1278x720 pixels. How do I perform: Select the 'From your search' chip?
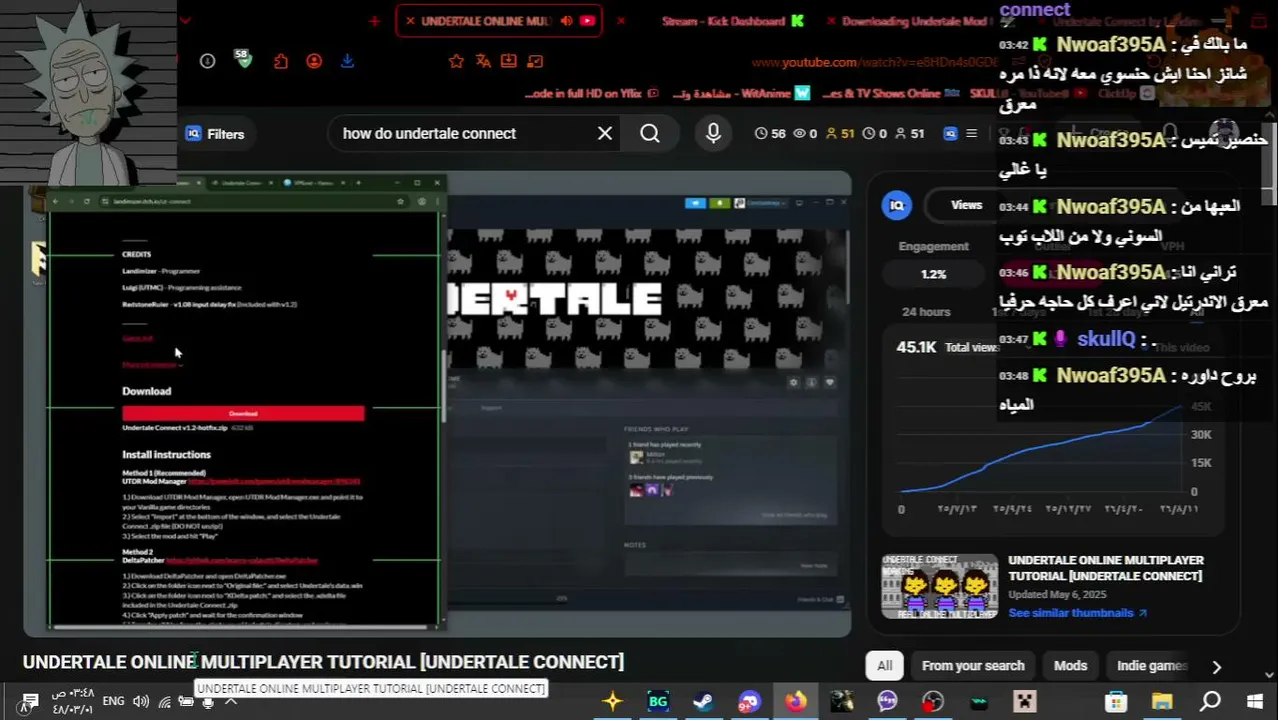tap(973, 666)
